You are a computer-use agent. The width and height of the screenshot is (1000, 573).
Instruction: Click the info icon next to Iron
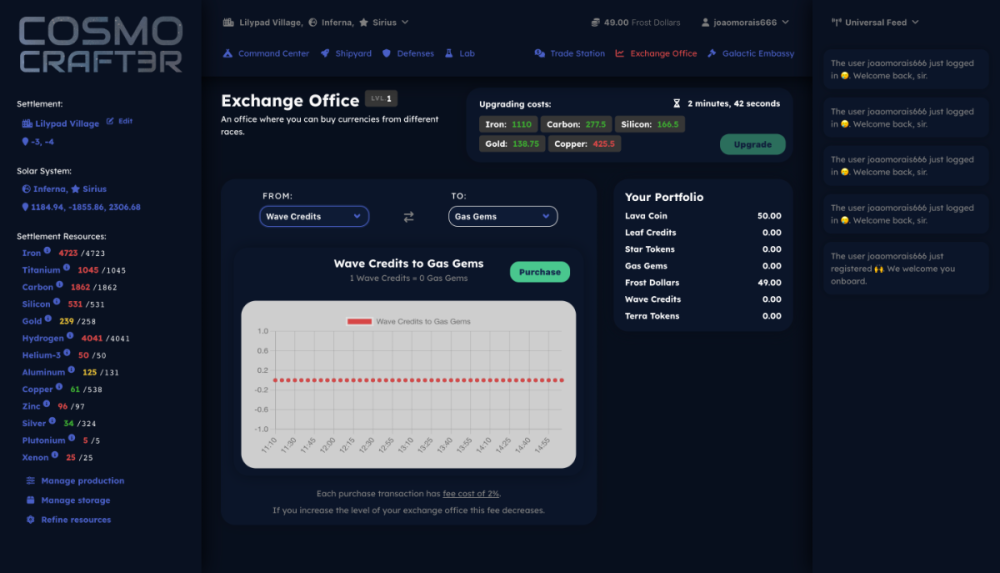click(x=49, y=252)
